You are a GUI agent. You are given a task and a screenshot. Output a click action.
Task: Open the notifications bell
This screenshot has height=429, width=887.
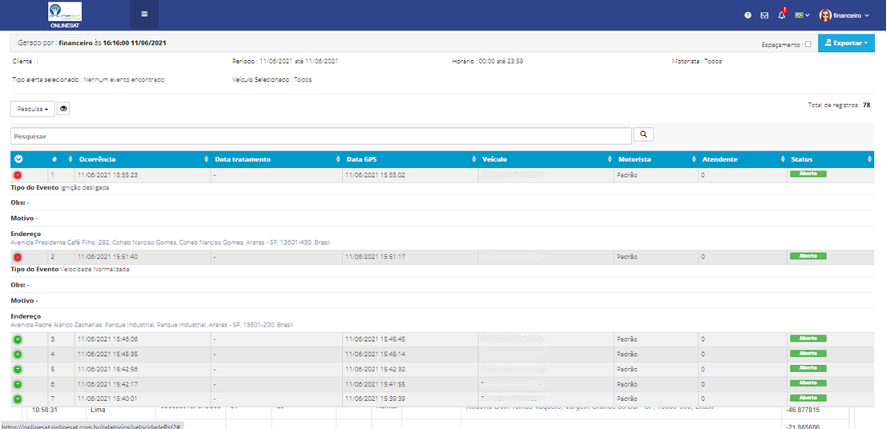782,15
